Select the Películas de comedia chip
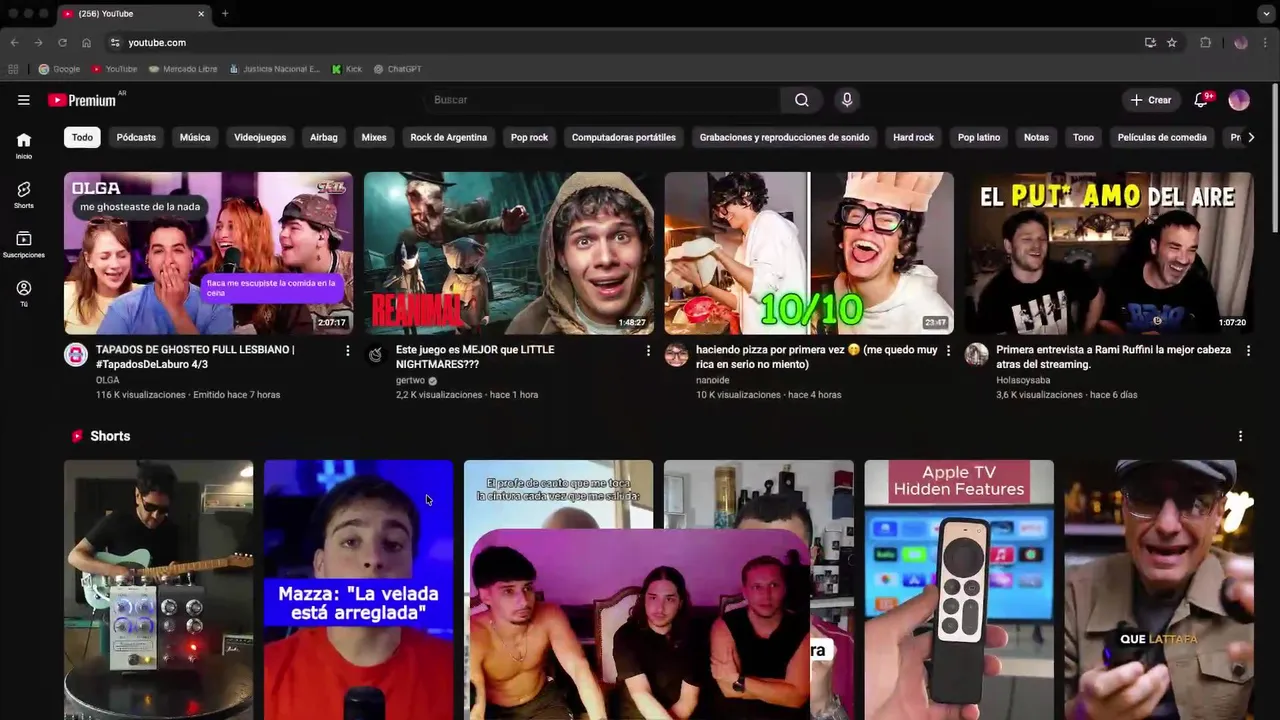Screen dimensions: 1280x720 coord(1162,138)
